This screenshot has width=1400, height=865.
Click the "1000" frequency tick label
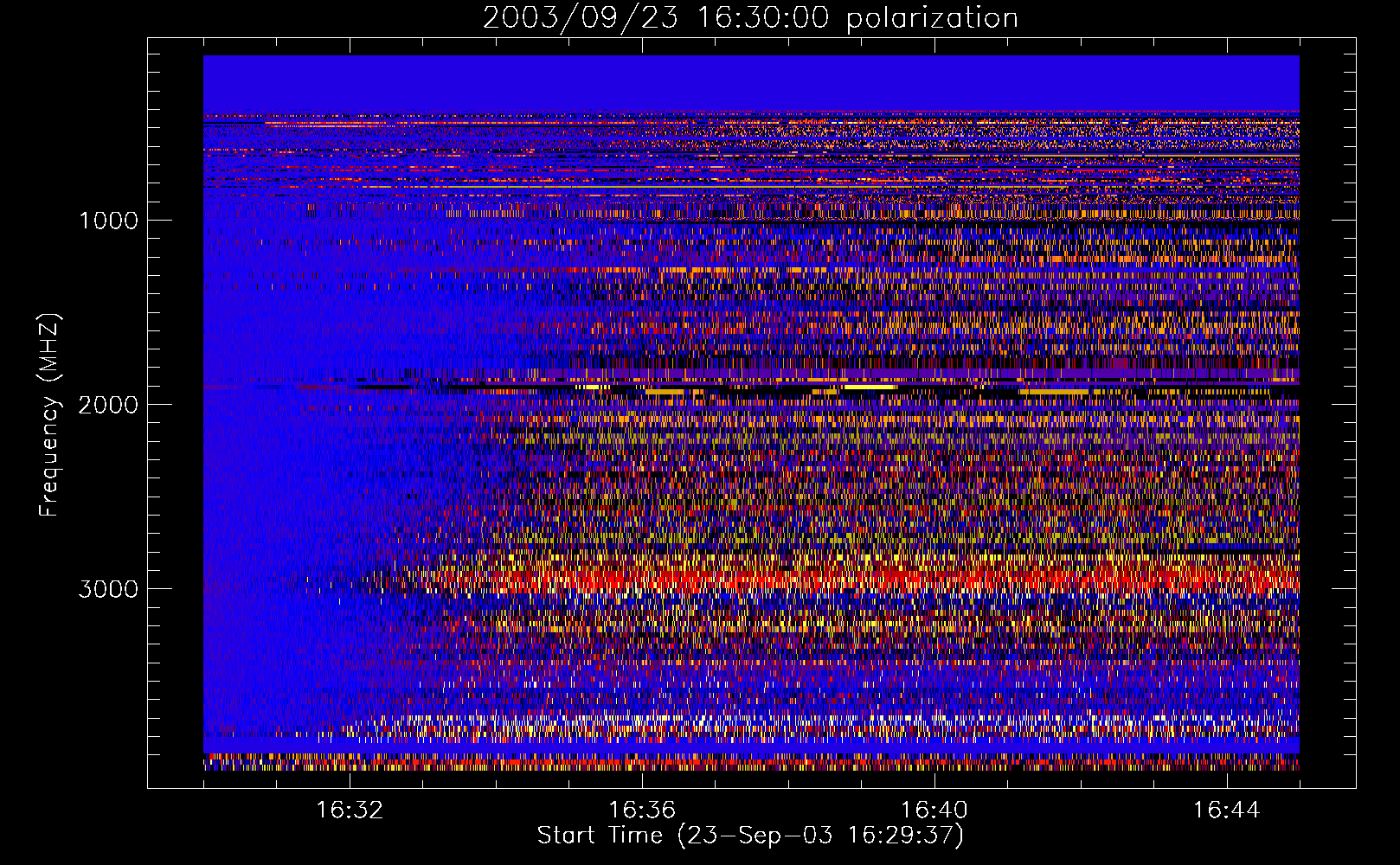pos(108,221)
